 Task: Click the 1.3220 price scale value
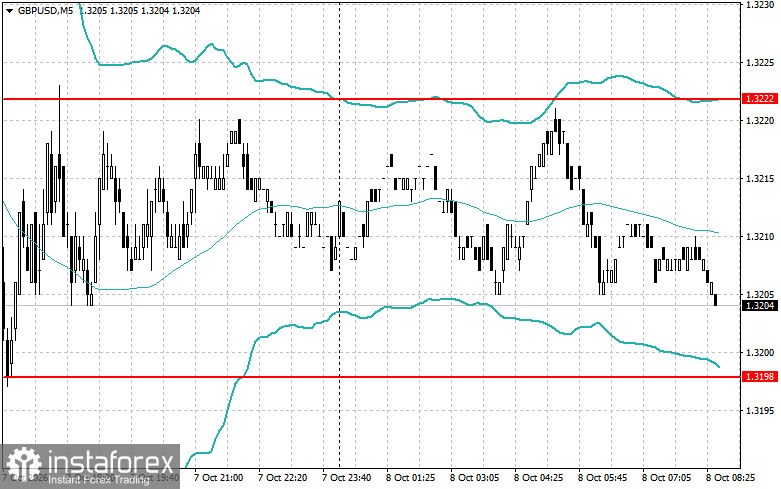pyautogui.click(x=760, y=121)
